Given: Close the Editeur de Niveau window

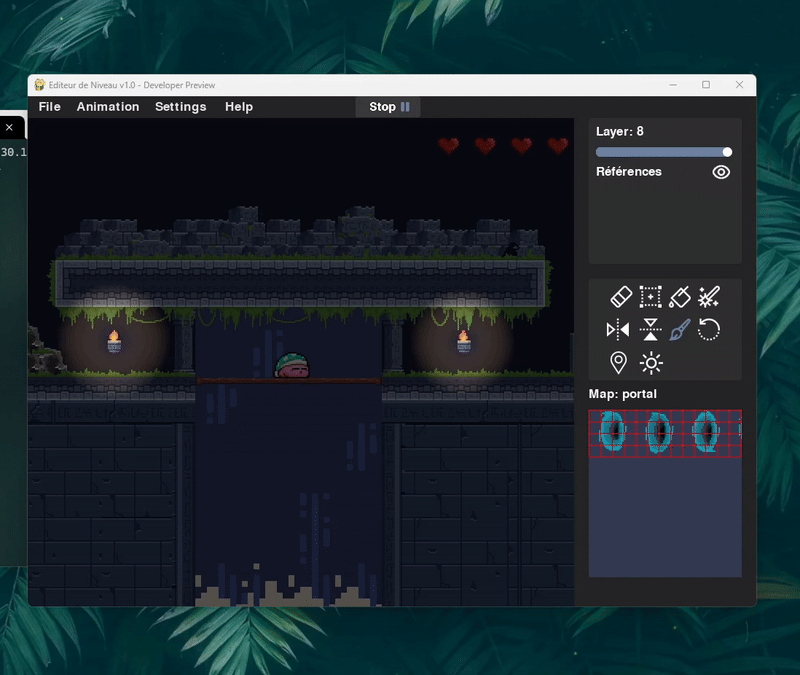Looking at the screenshot, I should click(739, 85).
